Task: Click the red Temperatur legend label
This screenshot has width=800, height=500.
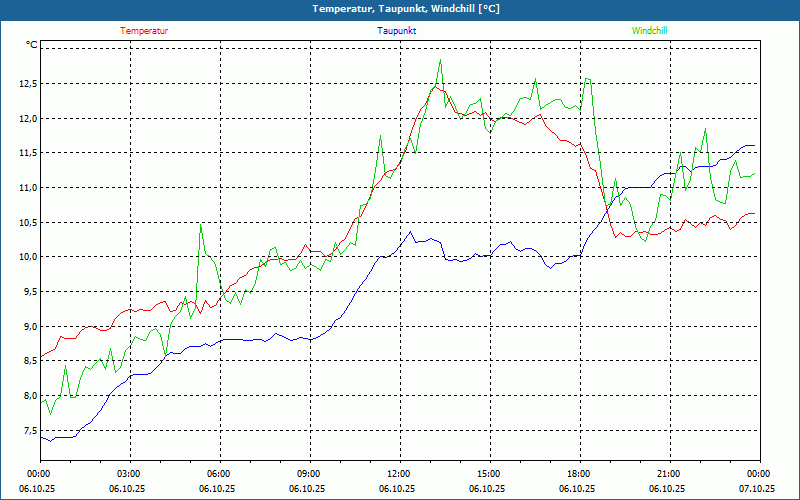Action: point(144,30)
